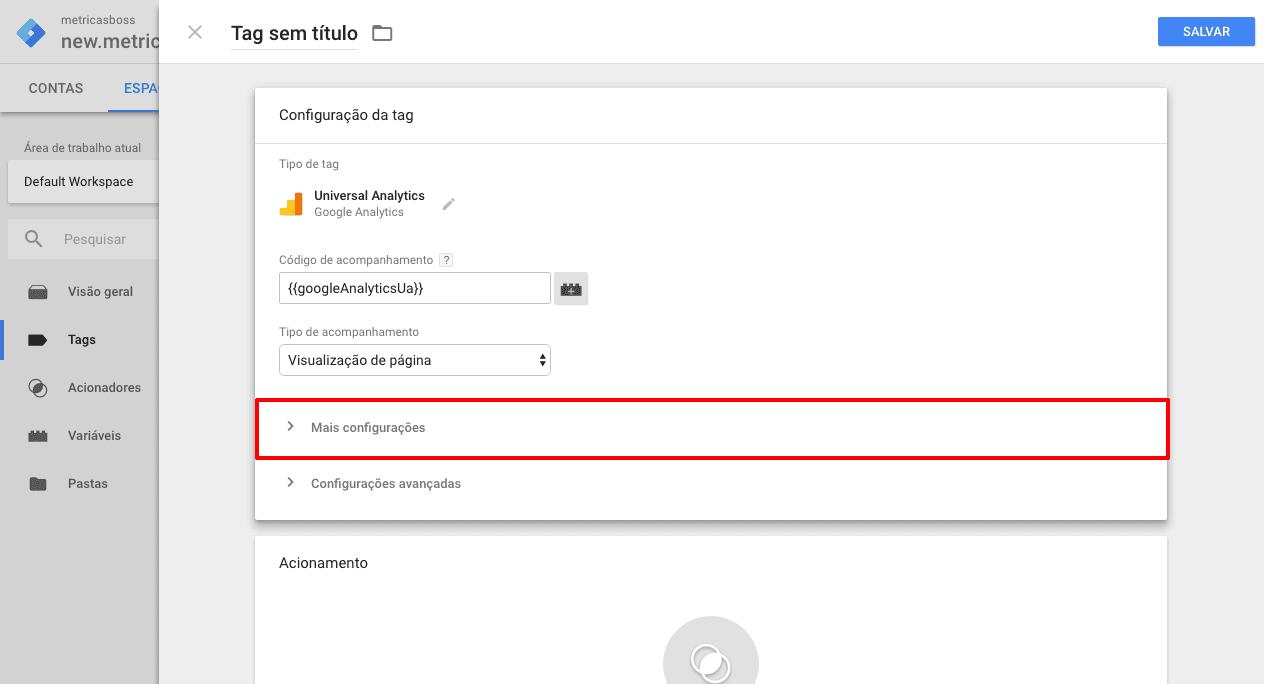Switch to the CONTAS tab
The height and width of the screenshot is (684, 1264).
(x=55, y=88)
